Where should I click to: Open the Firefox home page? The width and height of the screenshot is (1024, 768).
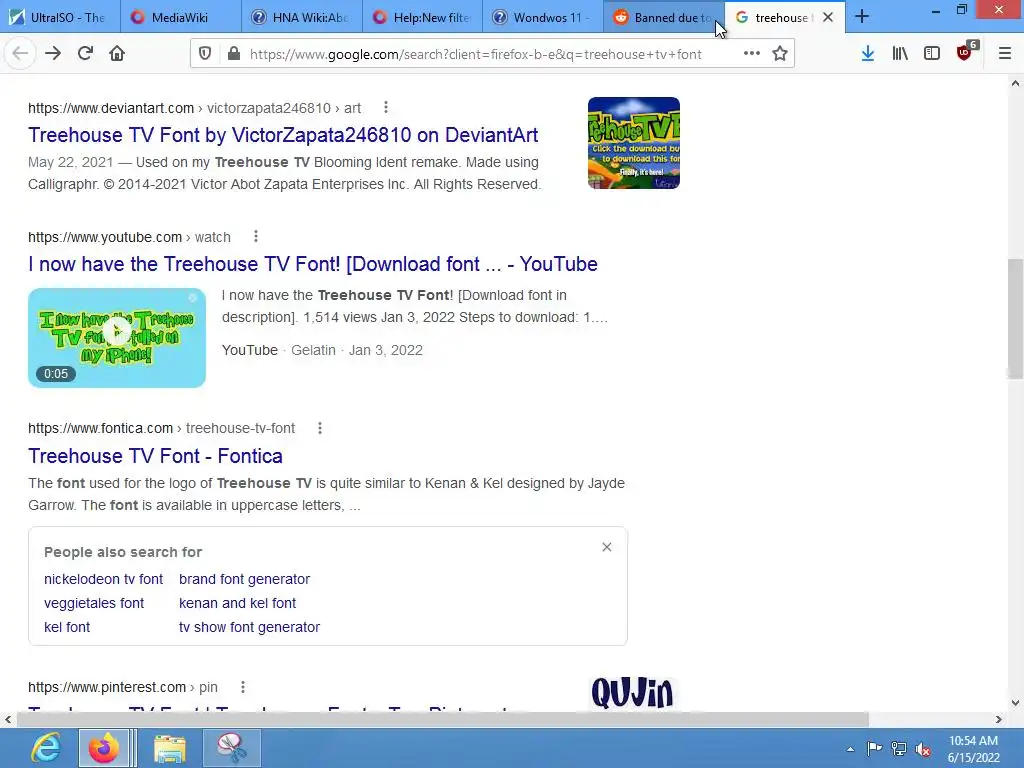coord(117,54)
